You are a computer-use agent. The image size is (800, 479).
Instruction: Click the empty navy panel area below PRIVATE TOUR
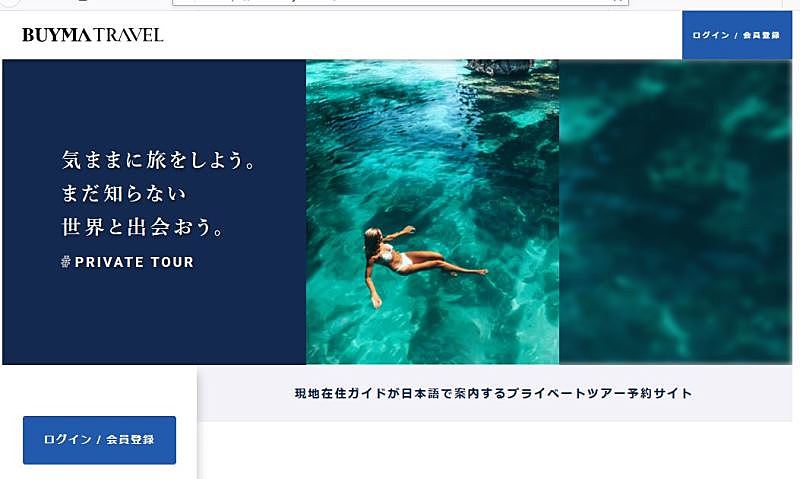(x=154, y=316)
